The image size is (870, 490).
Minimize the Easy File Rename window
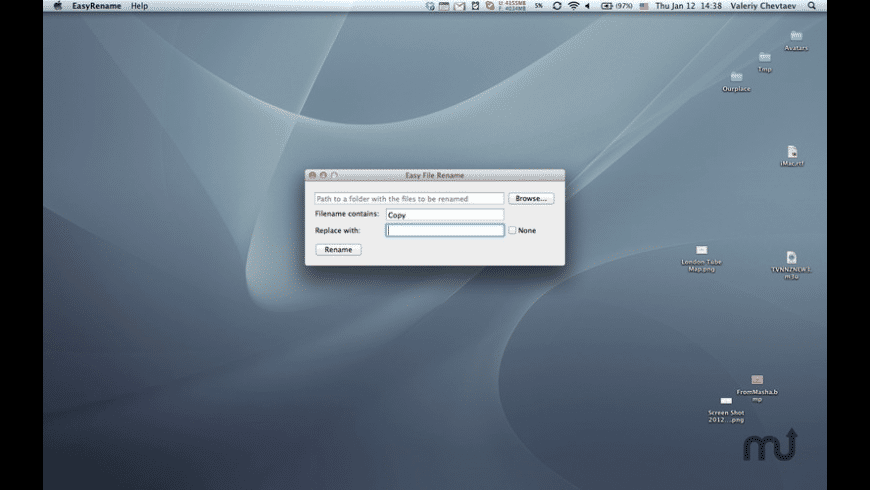click(323, 175)
